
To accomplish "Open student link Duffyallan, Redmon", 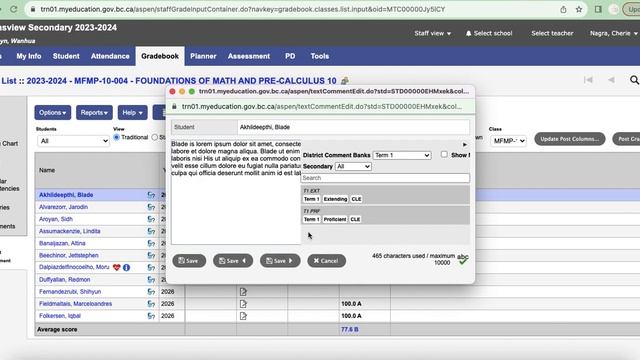I will pyautogui.click(x=64, y=280).
